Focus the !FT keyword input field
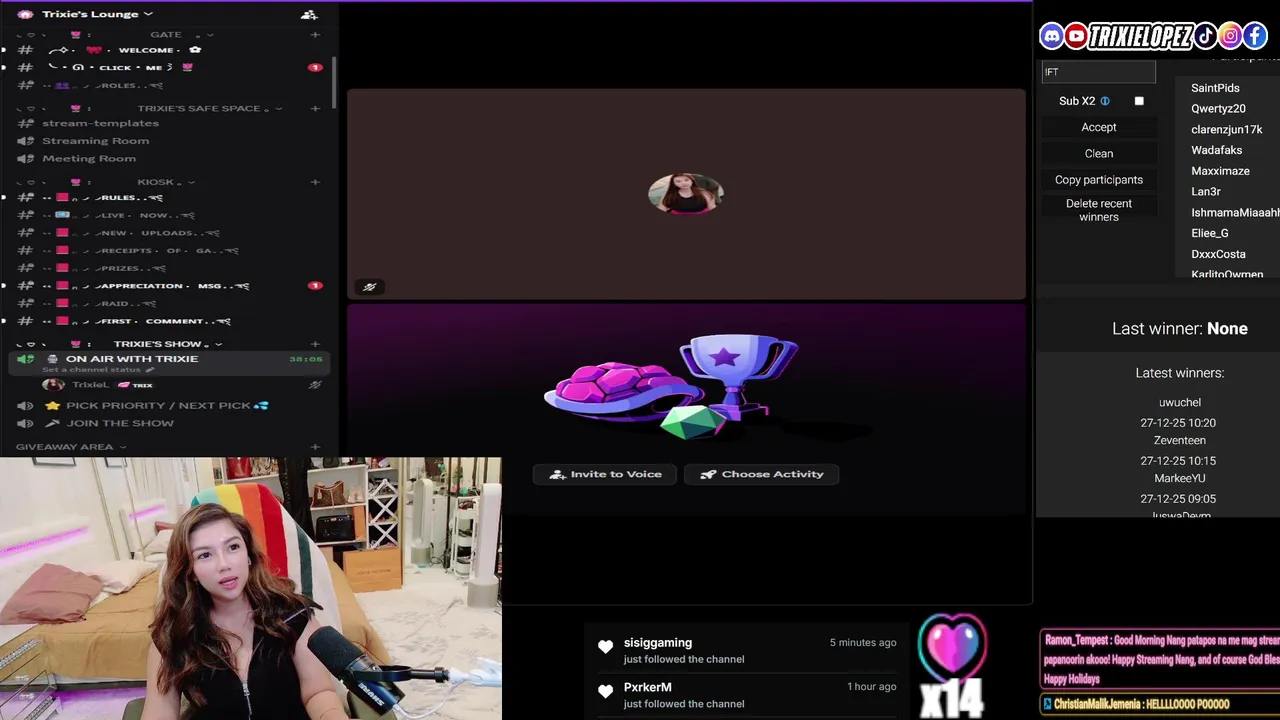The image size is (1280, 720). (x=1098, y=72)
